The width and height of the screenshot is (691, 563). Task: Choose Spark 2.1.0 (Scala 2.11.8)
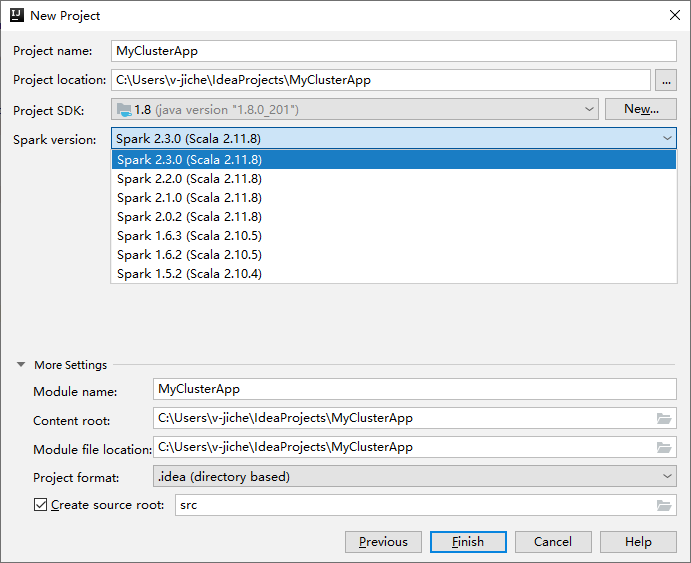pyautogui.click(x=394, y=198)
